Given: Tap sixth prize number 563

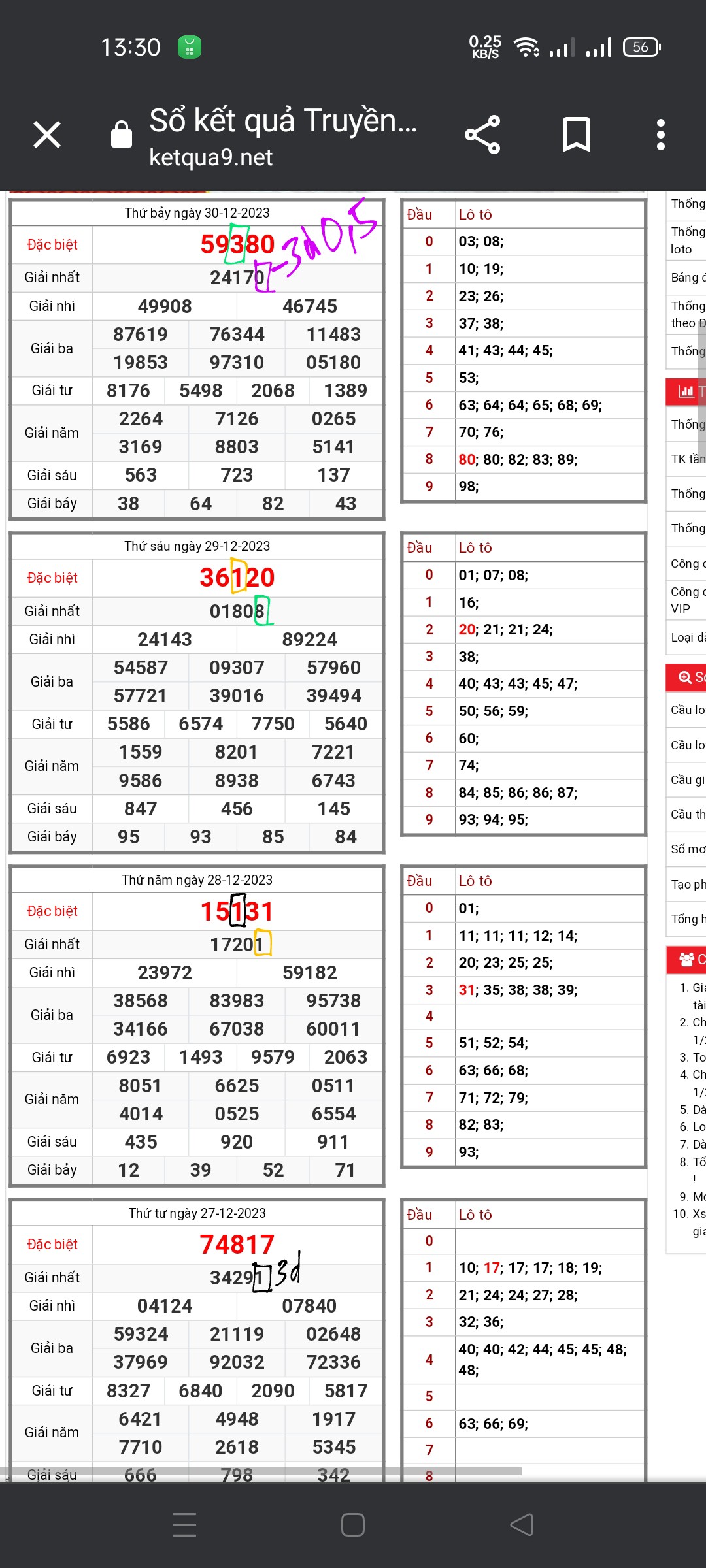Looking at the screenshot, I should [141, 475].
